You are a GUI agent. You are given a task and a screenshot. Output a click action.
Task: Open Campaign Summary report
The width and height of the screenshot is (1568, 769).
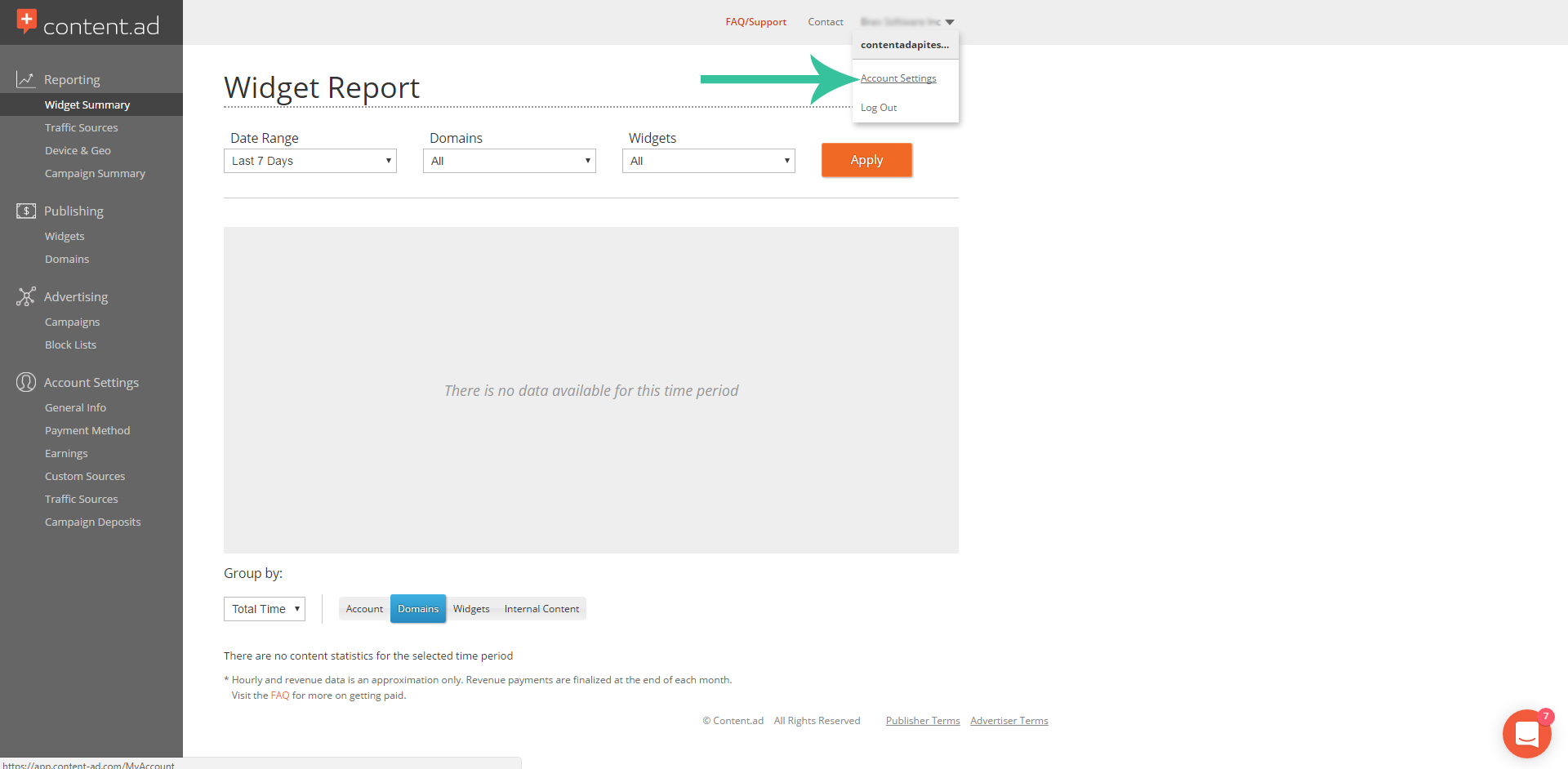pyautogui.click(x=95, y=173)
